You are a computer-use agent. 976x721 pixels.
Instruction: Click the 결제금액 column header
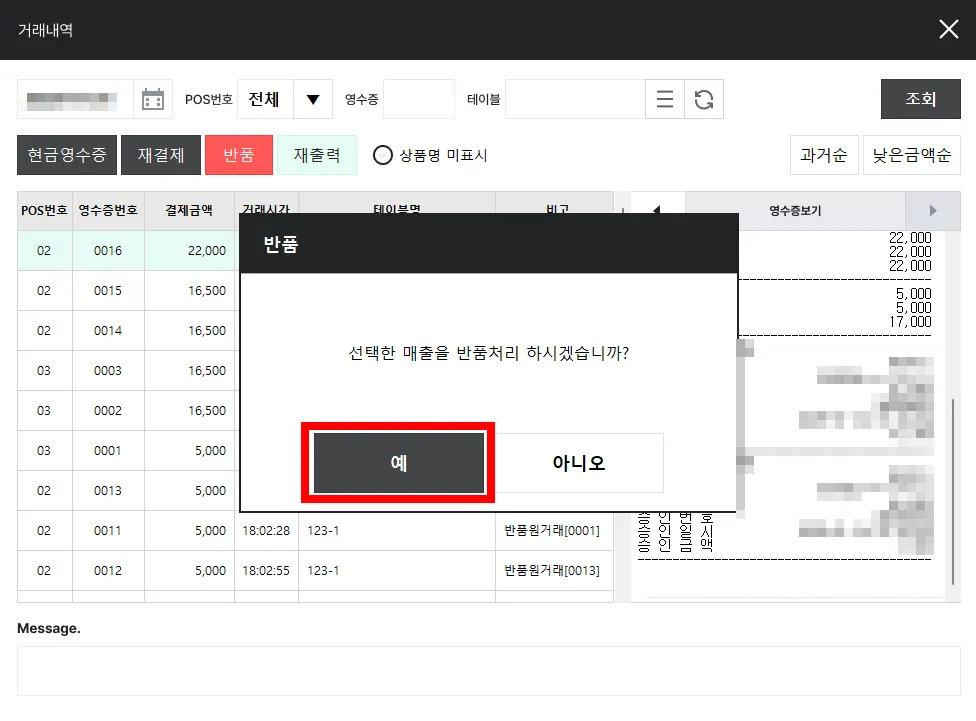[189, 210]
